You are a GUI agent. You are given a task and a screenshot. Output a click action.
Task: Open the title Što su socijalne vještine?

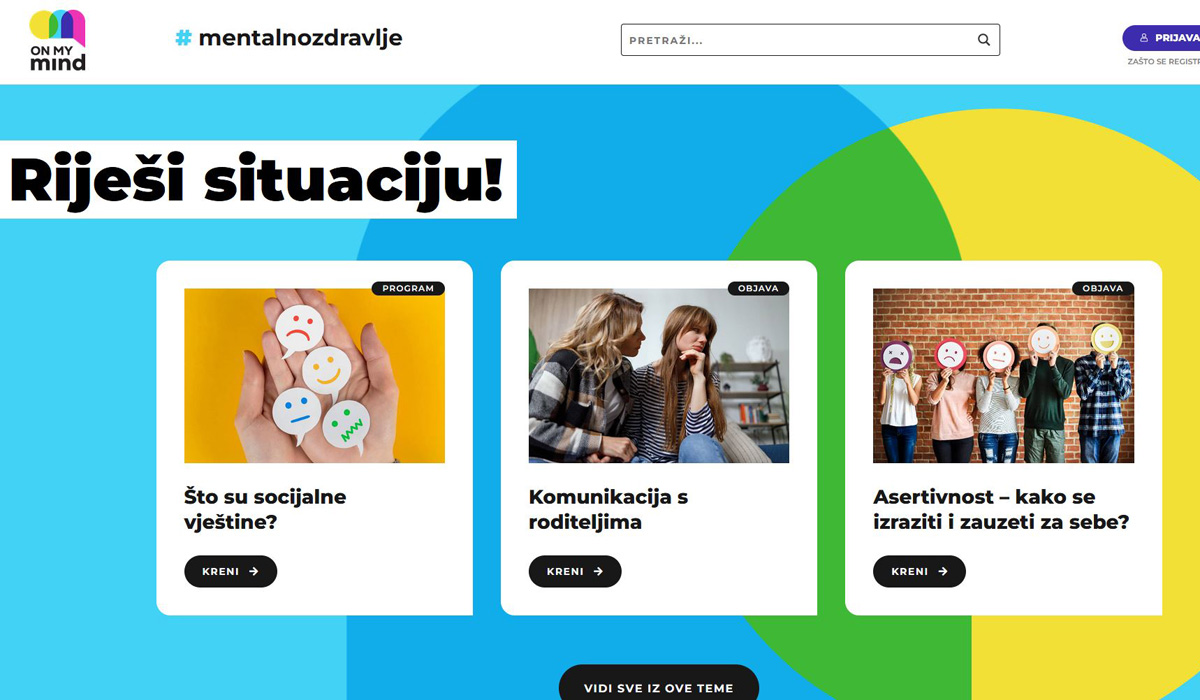pyautogui.click(x=265, y=509)
